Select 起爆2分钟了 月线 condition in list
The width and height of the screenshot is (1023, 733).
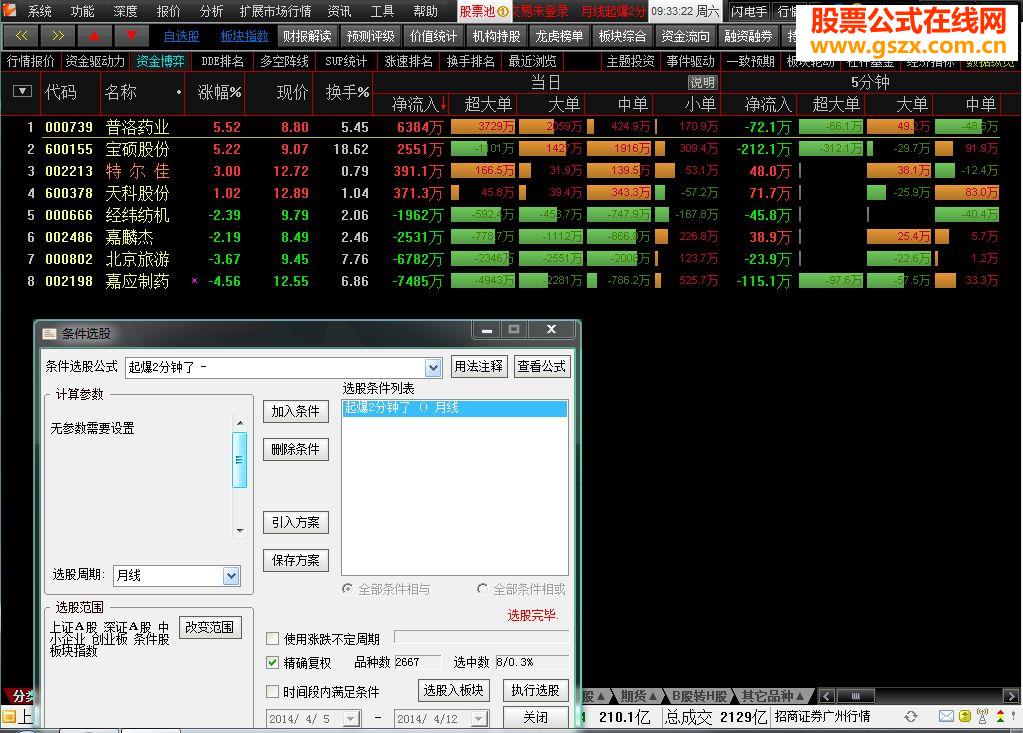(455, 408)
